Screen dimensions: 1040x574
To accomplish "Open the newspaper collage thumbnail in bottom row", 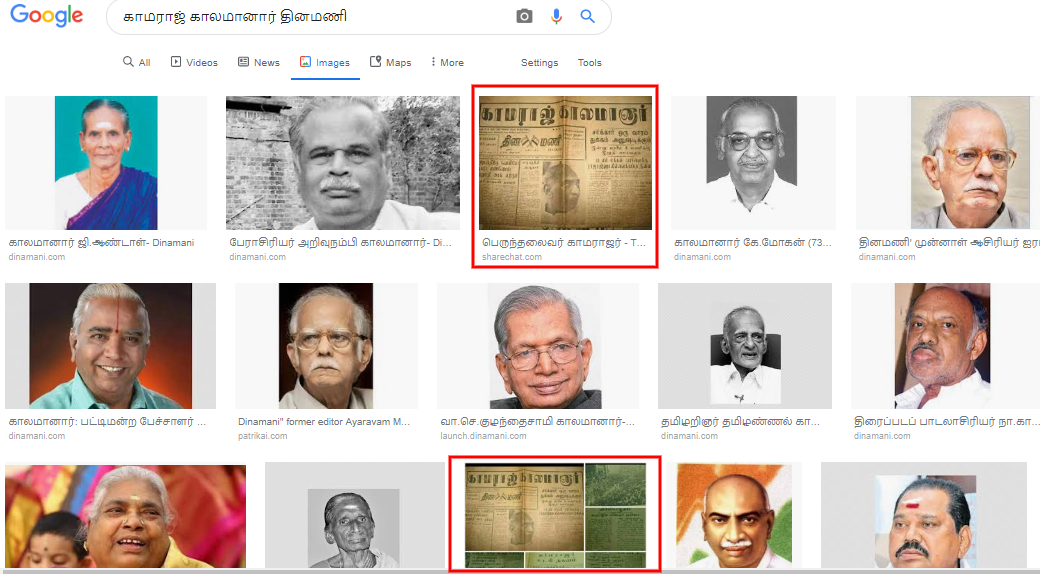I will coord(555,516).
